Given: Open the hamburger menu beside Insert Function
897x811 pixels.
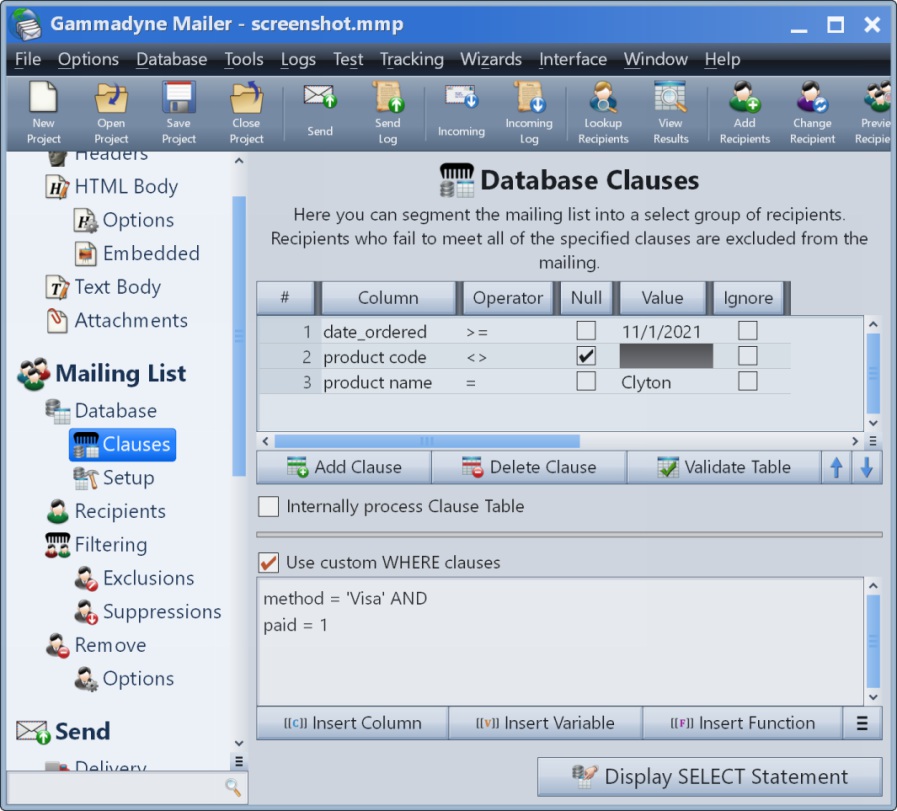Looking at the screenshot, I should pyautogui.click(x=862, y=723).
